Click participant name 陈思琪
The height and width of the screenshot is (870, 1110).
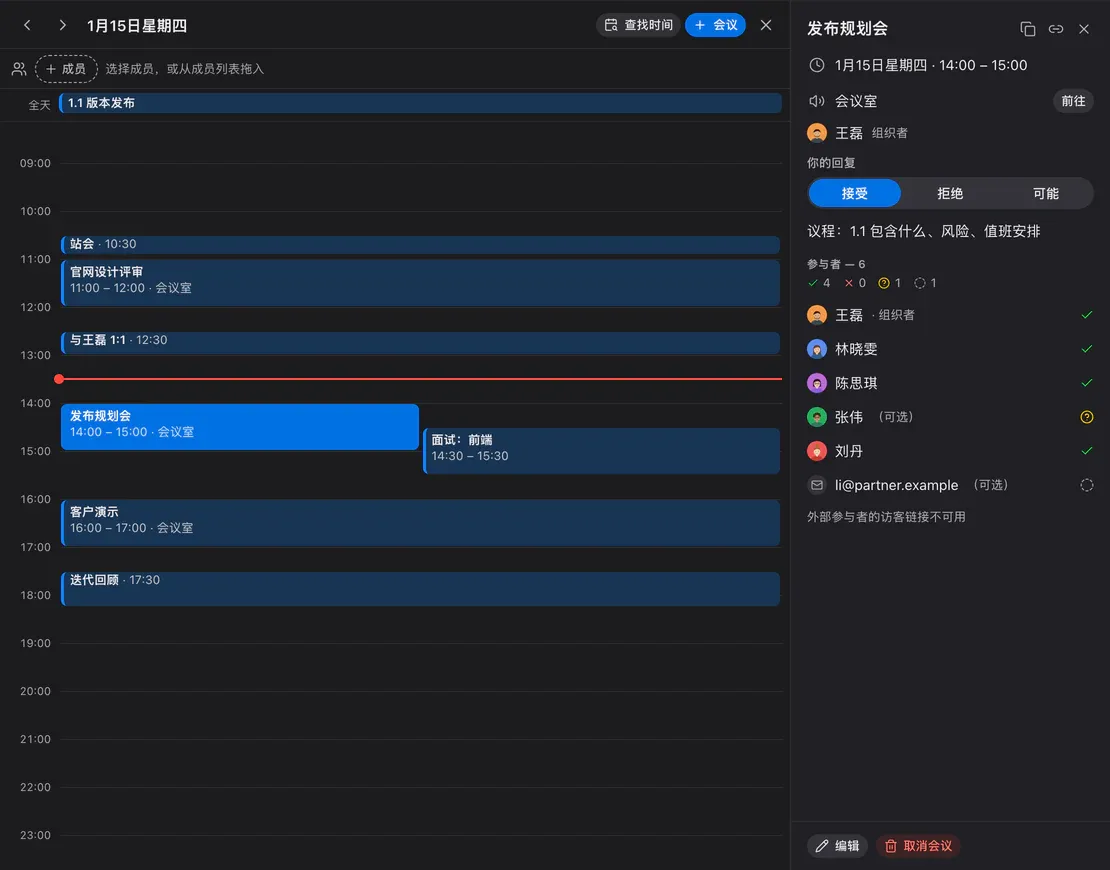pyautogui.click(x=856, y=383)
